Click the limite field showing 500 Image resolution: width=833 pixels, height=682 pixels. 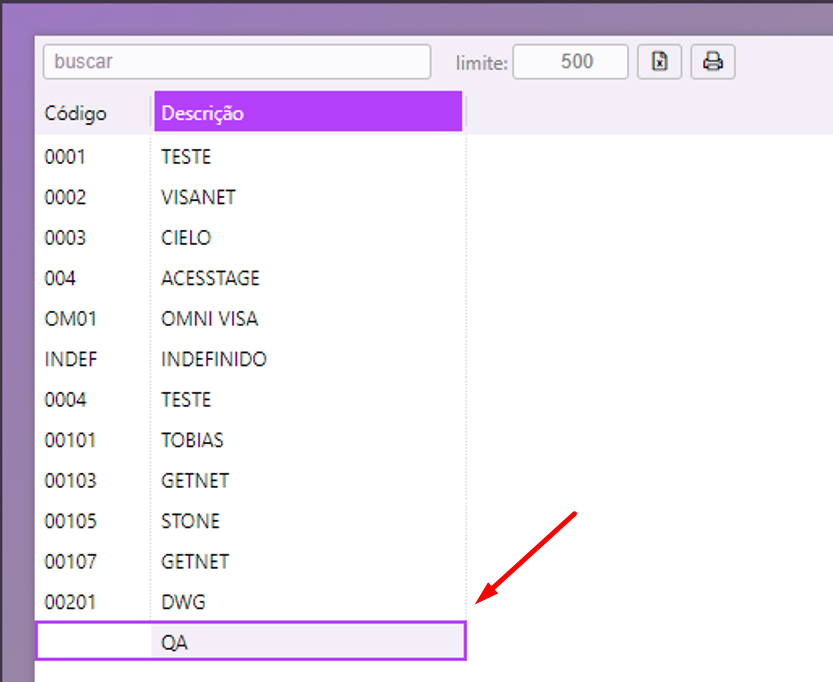570,62
